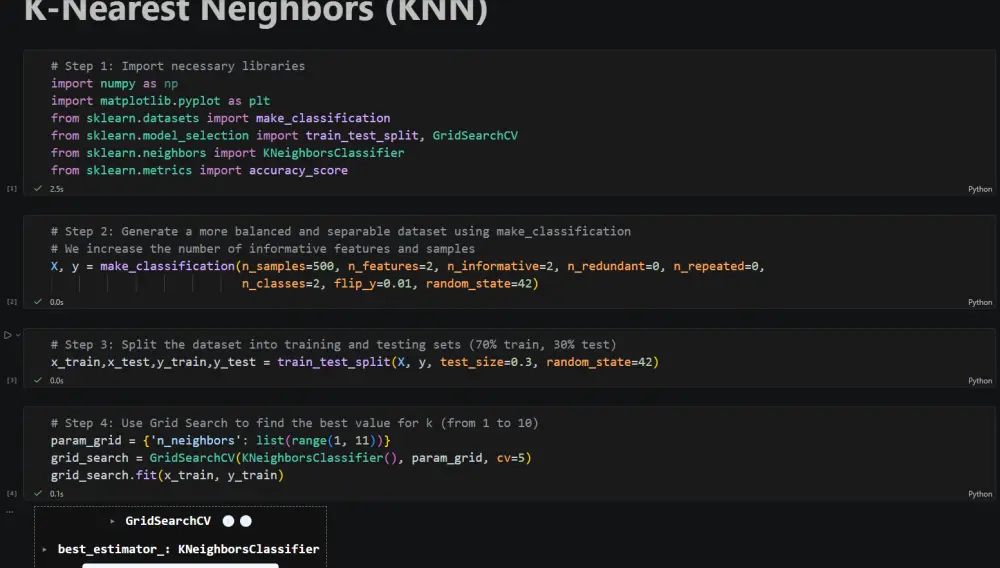The height and width of the screenshot is (568, 1000).
Task: Click the '# Step 2: Generate a more balanced' comment
Action: [341, 231]
